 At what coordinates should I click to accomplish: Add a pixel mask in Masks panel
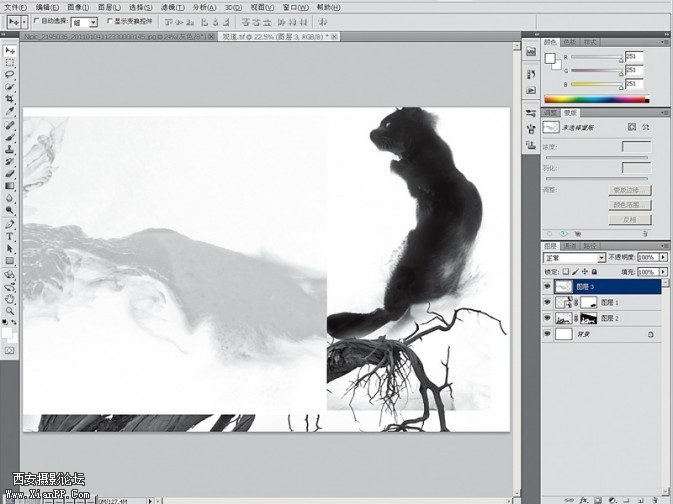click(632, 127)
